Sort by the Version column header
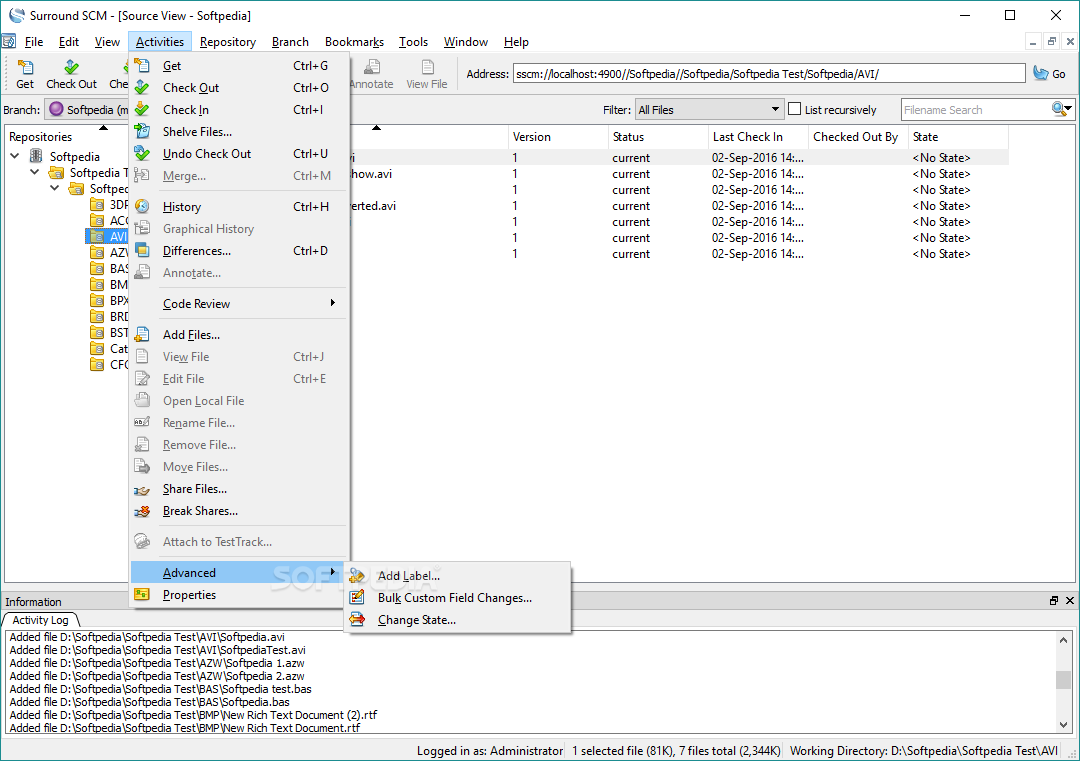 pos(558,136)
